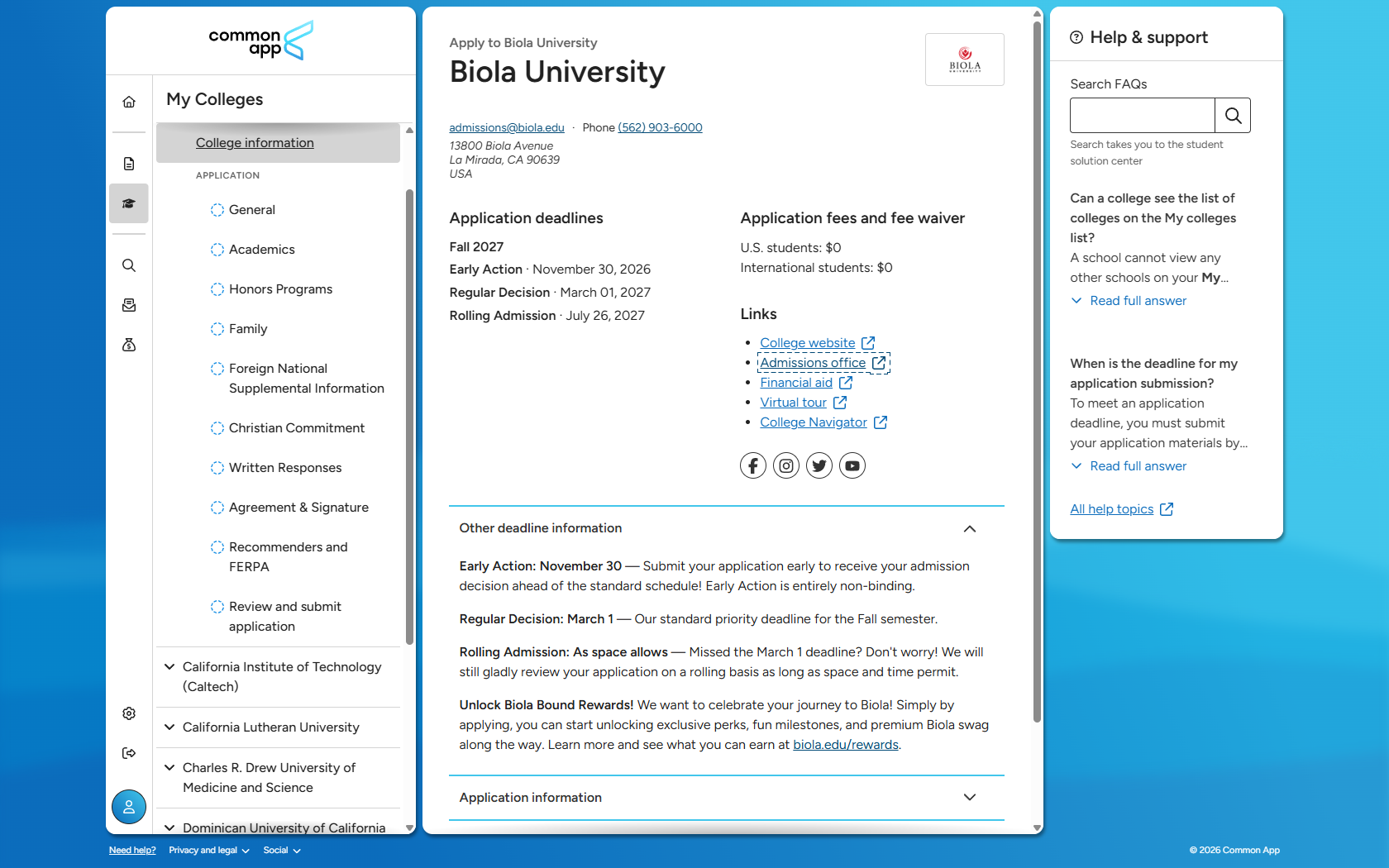Click the sign out icon
This screenshot has width=1389, height=868.
tap(129, 753)
